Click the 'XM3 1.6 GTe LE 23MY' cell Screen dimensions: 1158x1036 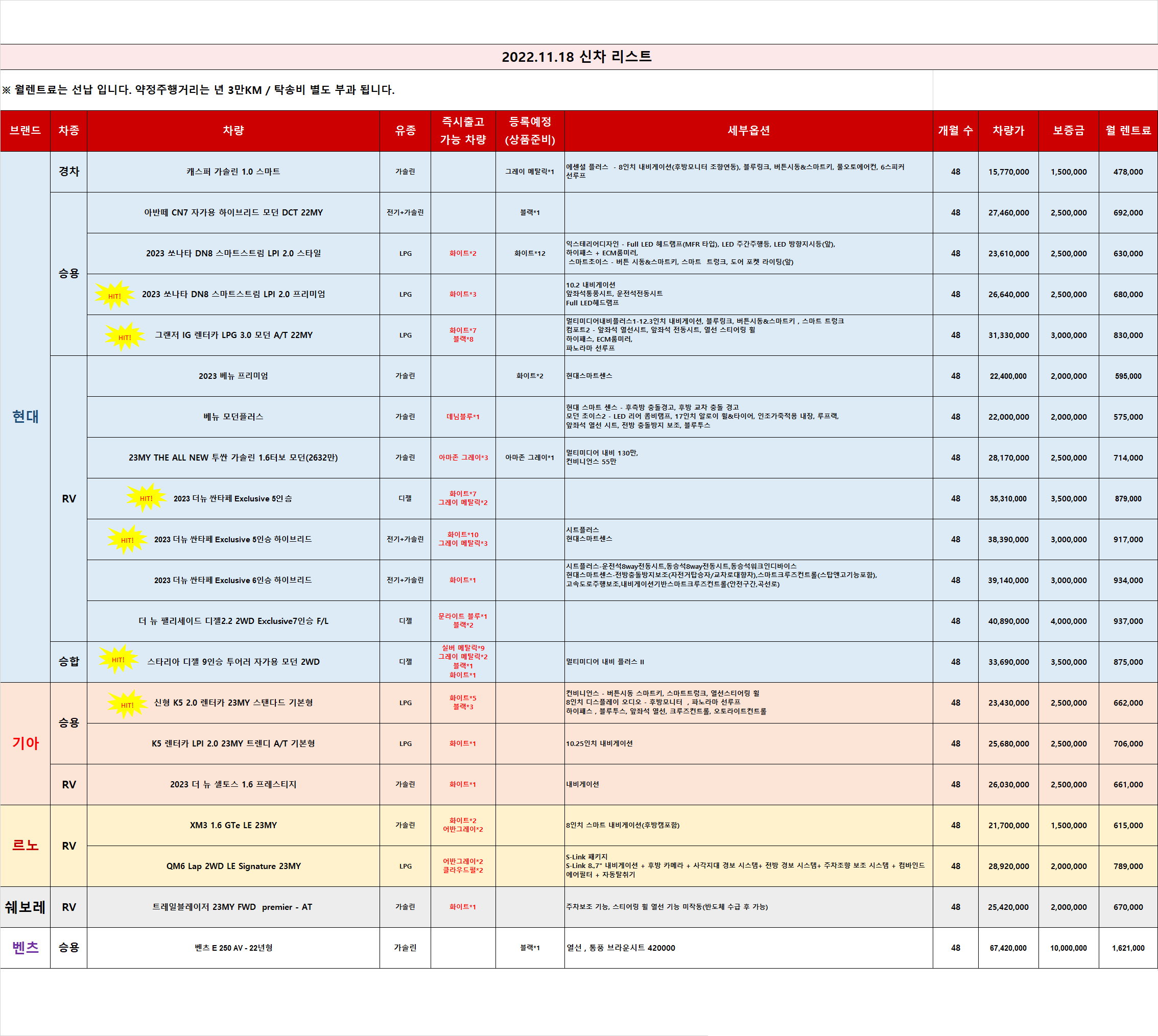tap(233, 826)
